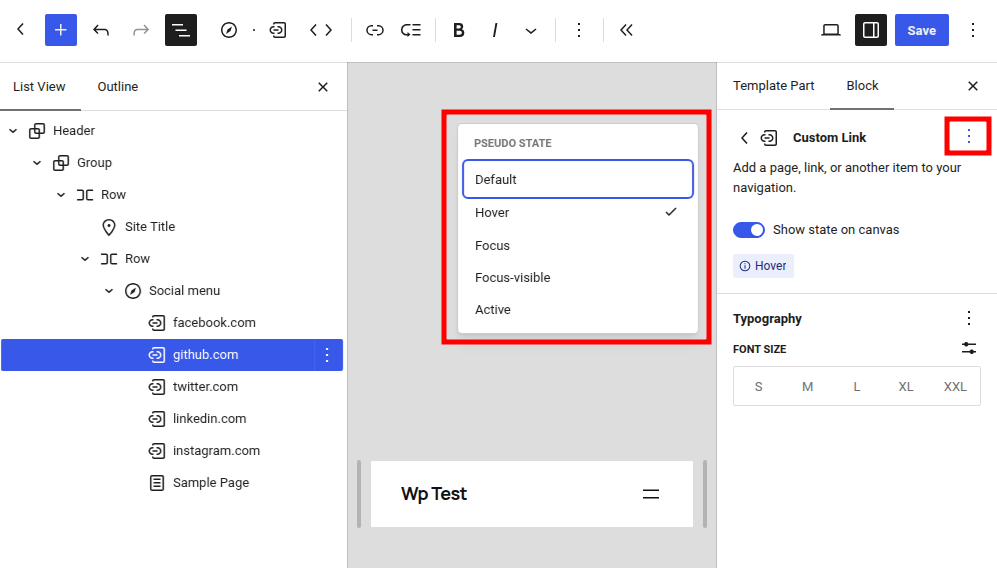997x568 pixels.
Task: Open the block options three-dot menu in toolbar
Action: pyautogui.click(x=579, y=30)
